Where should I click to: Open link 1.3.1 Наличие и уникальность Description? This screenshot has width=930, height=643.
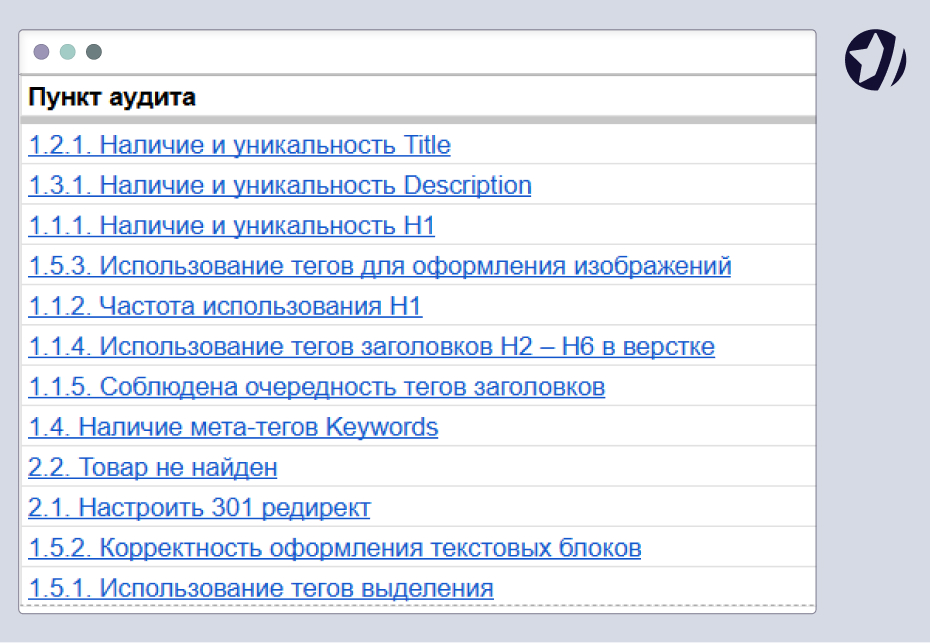pos(279,186)
